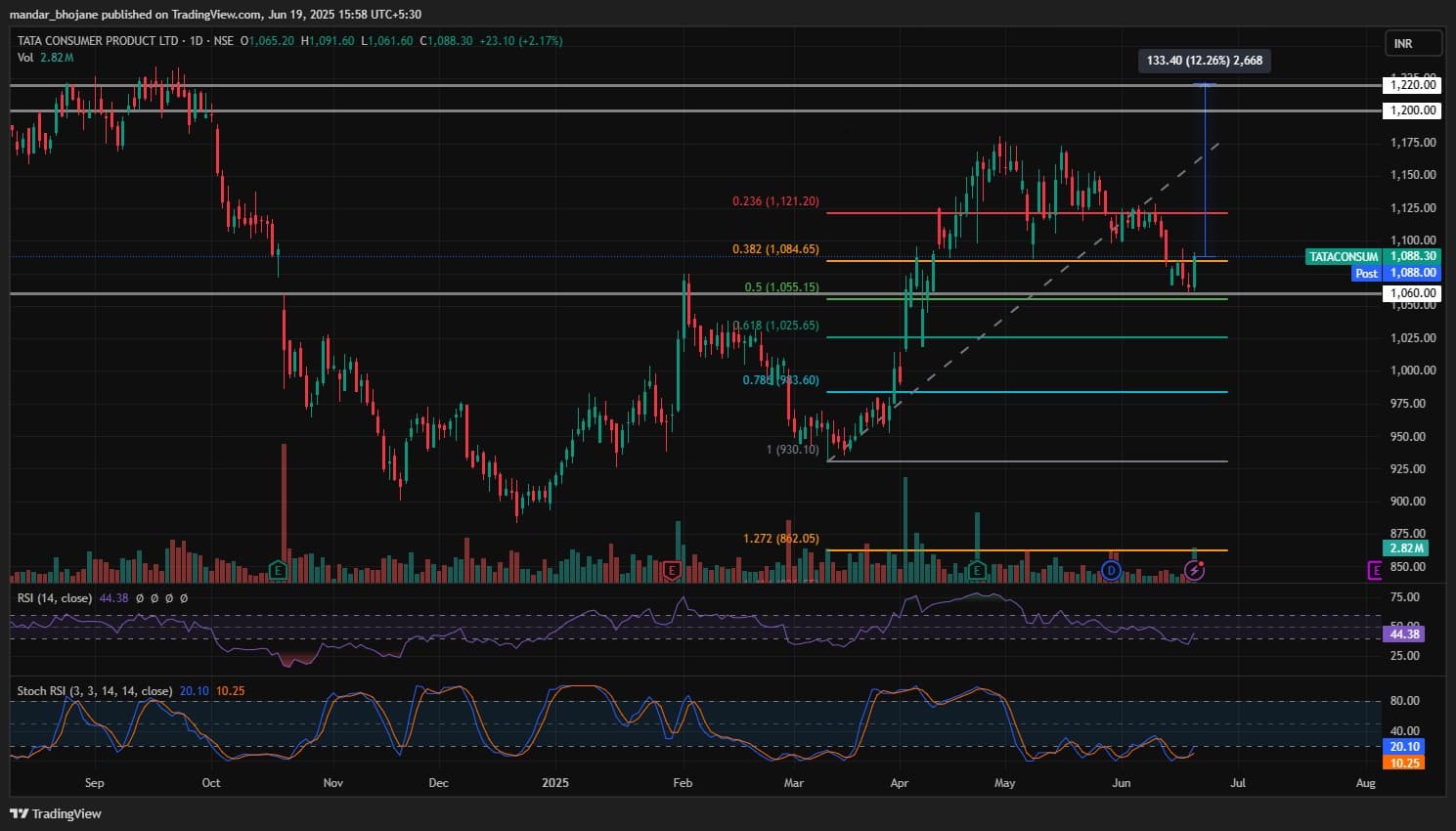Click the purple 44.38 RSI value label

point(1404,634)
